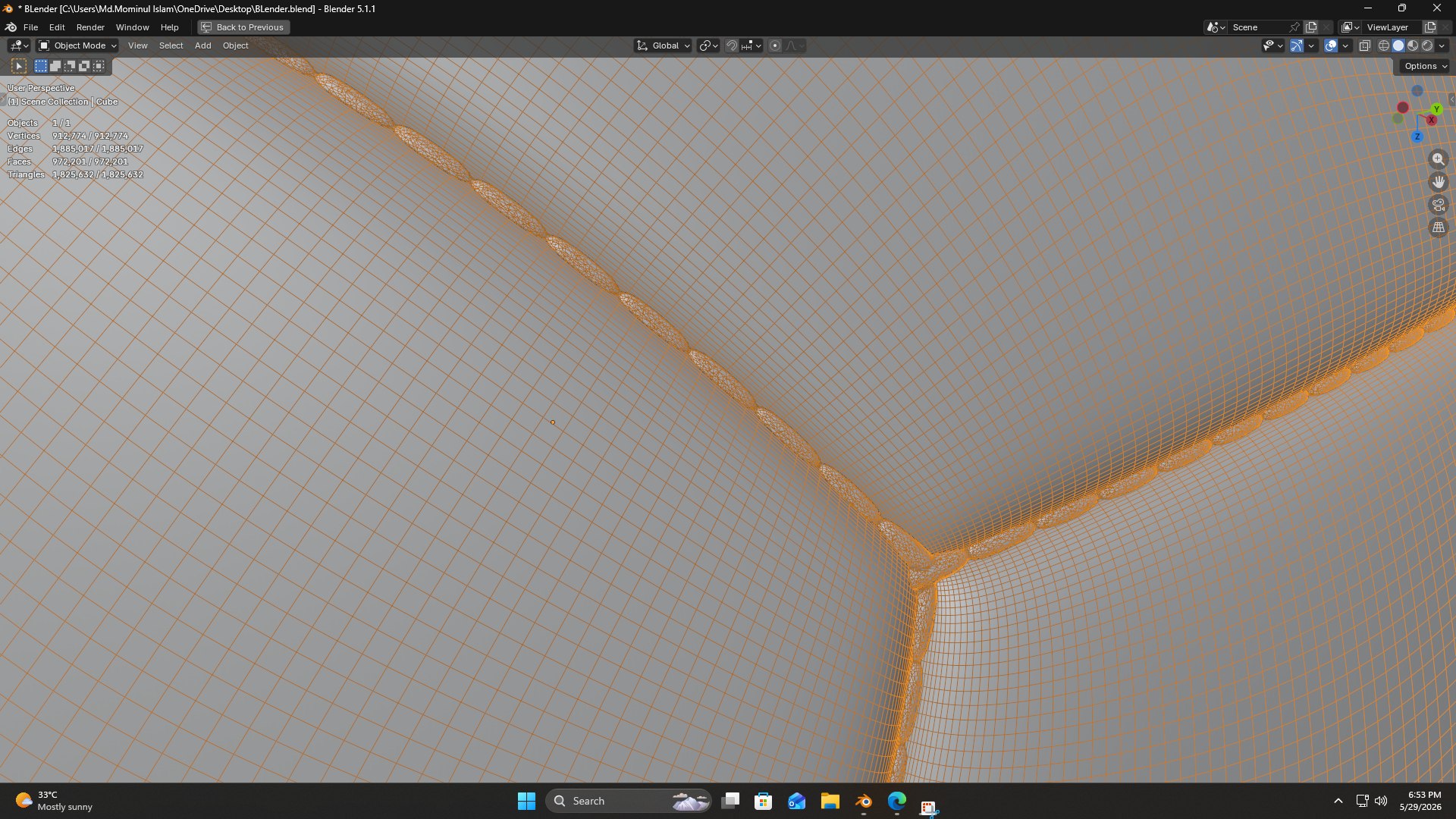Expand the Object Mode dropdown
The width and height of the screenshot is (1456, 819).
click(x=77, y=45)
